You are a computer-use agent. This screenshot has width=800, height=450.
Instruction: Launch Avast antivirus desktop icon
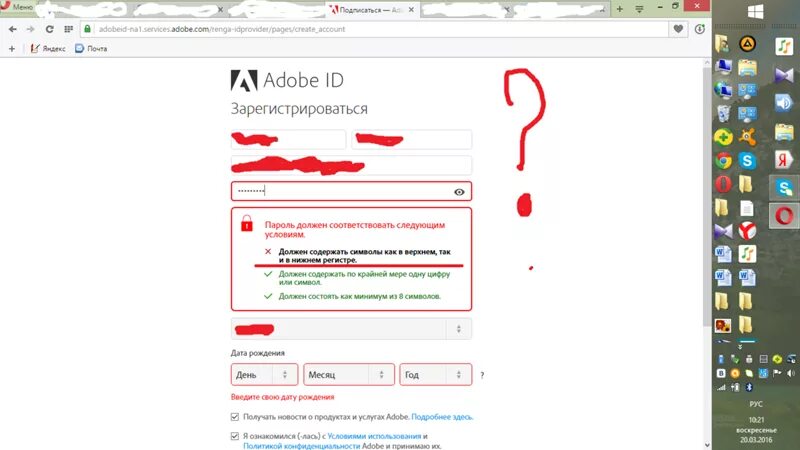pos(747,137)
